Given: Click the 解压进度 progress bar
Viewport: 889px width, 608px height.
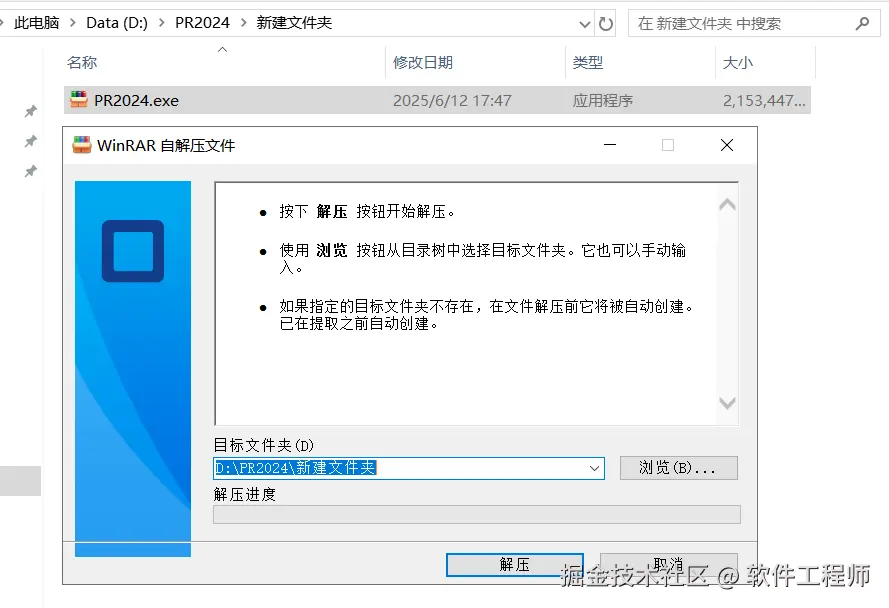Looking at the screenshot, I should click(x=477, y=514).
